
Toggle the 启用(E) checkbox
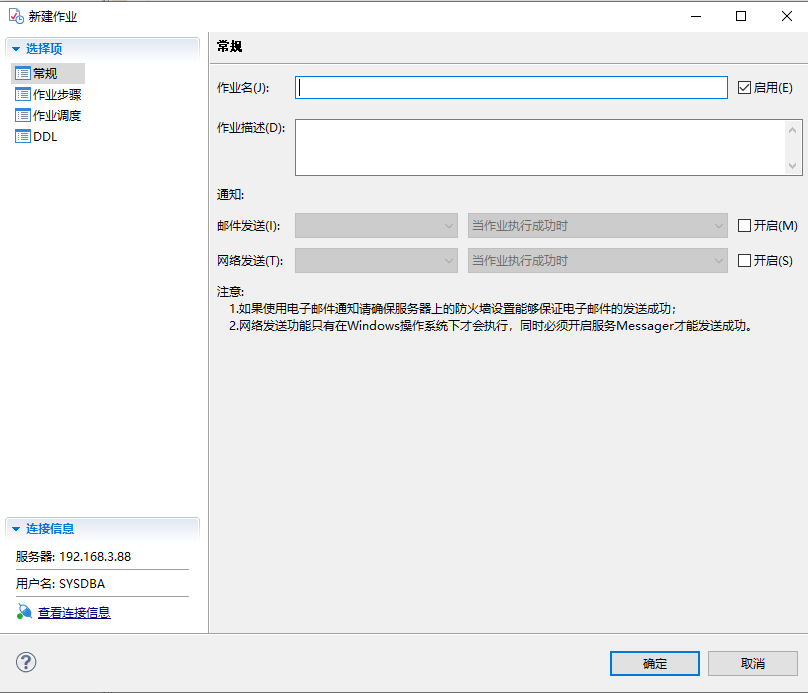tap(744, 88)
